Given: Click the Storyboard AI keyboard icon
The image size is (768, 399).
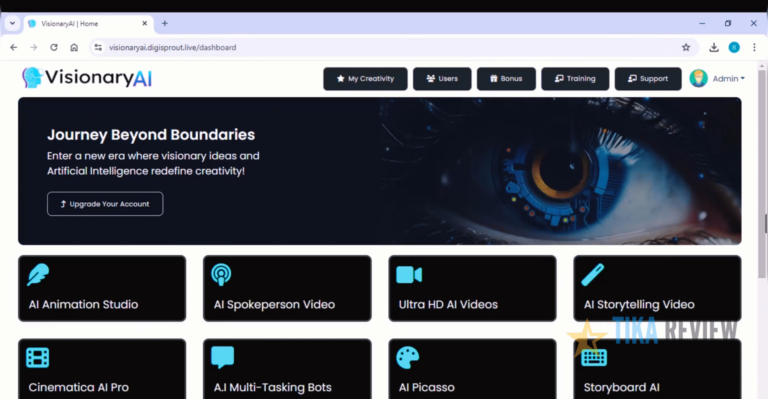Looking at the screenshot, I should [x=594, y=357].
